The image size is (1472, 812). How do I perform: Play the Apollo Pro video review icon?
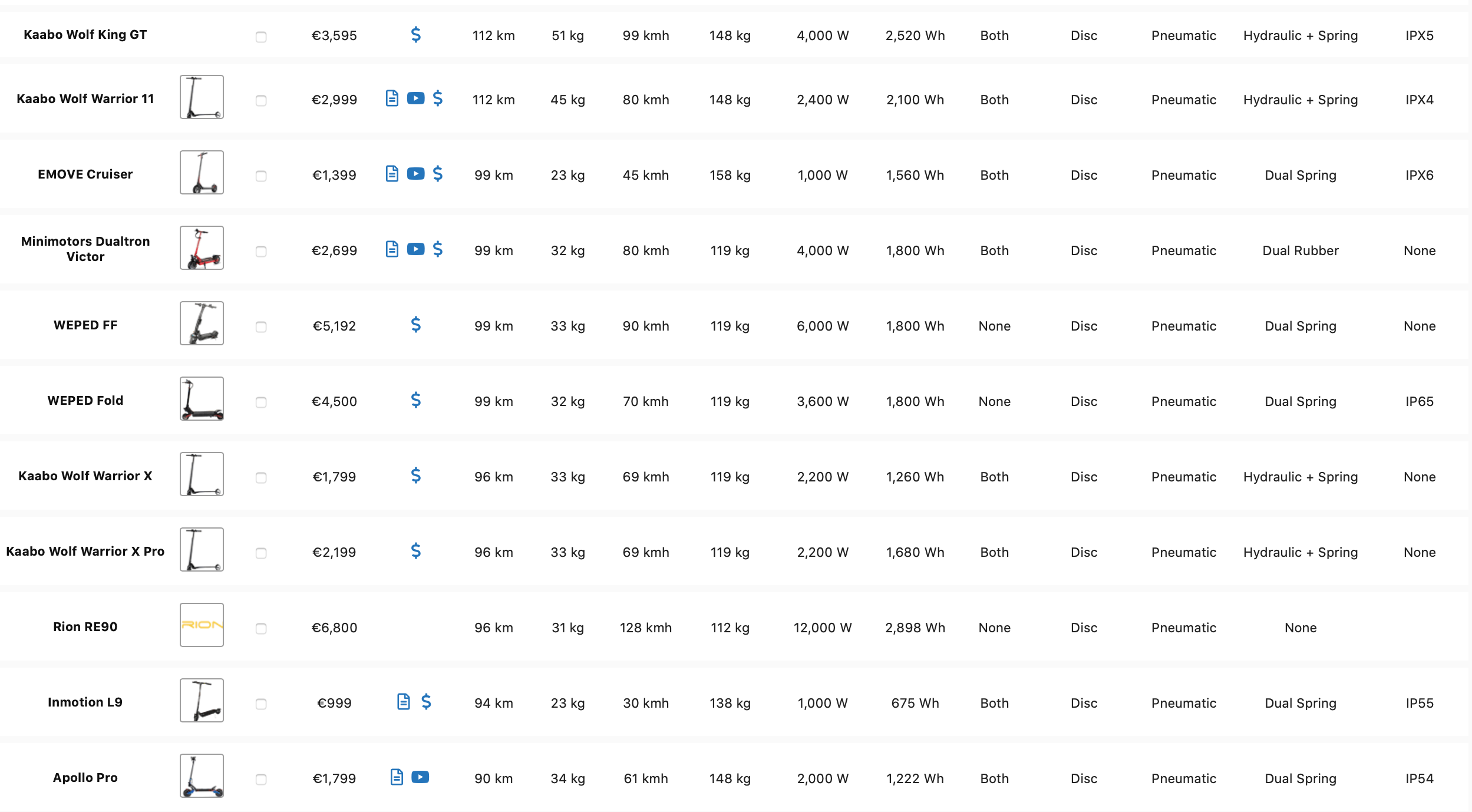pos(420,777)
